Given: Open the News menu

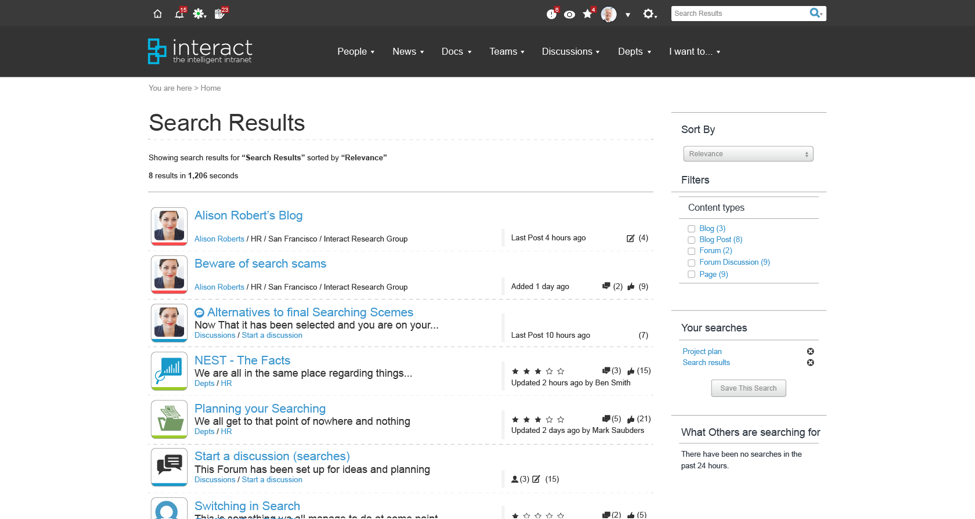Looking at the screenshot, I should pyautogui.click(x=408, y=52).
